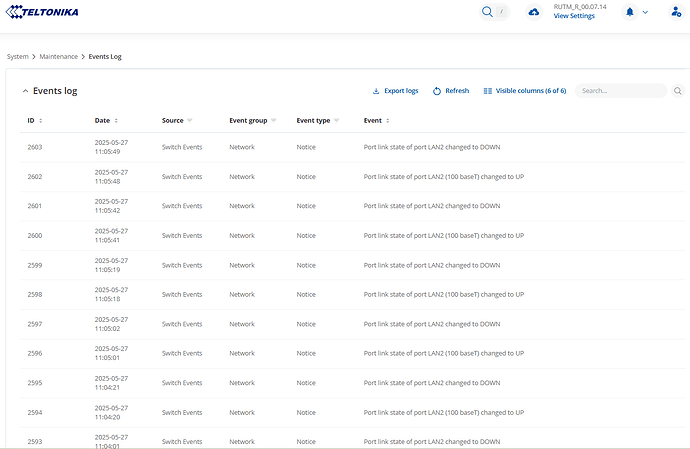Click the Refresh button label
This screenshot has height=449, width=690.
pos(457,91)
